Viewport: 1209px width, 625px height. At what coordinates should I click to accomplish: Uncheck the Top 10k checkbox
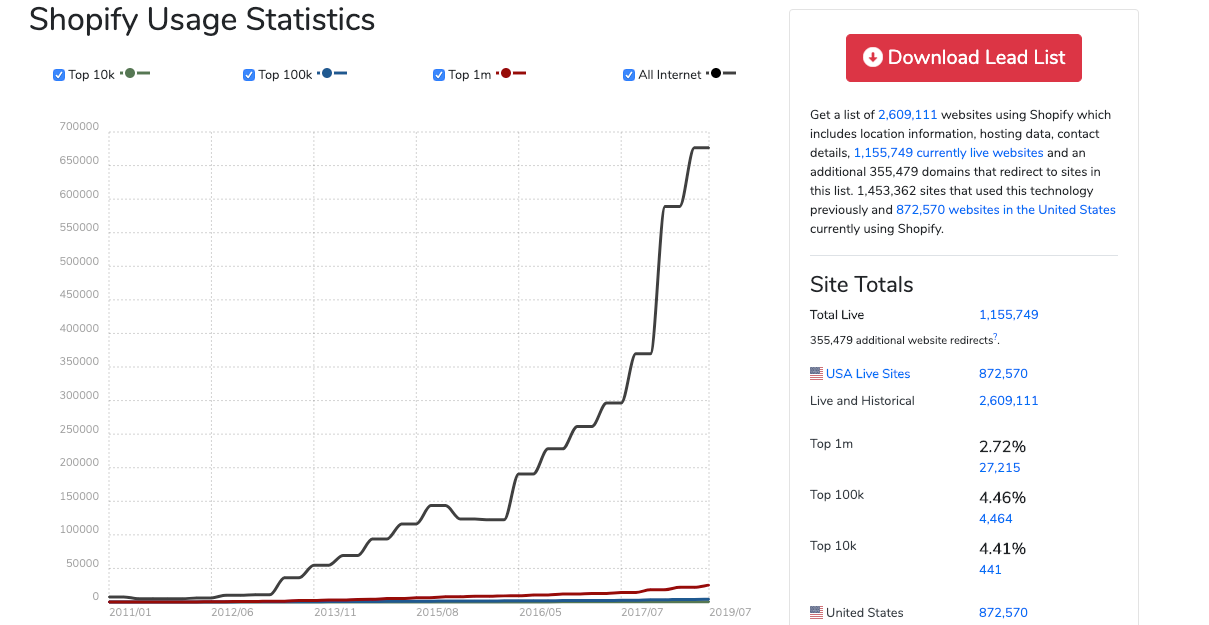coord(58,74)
